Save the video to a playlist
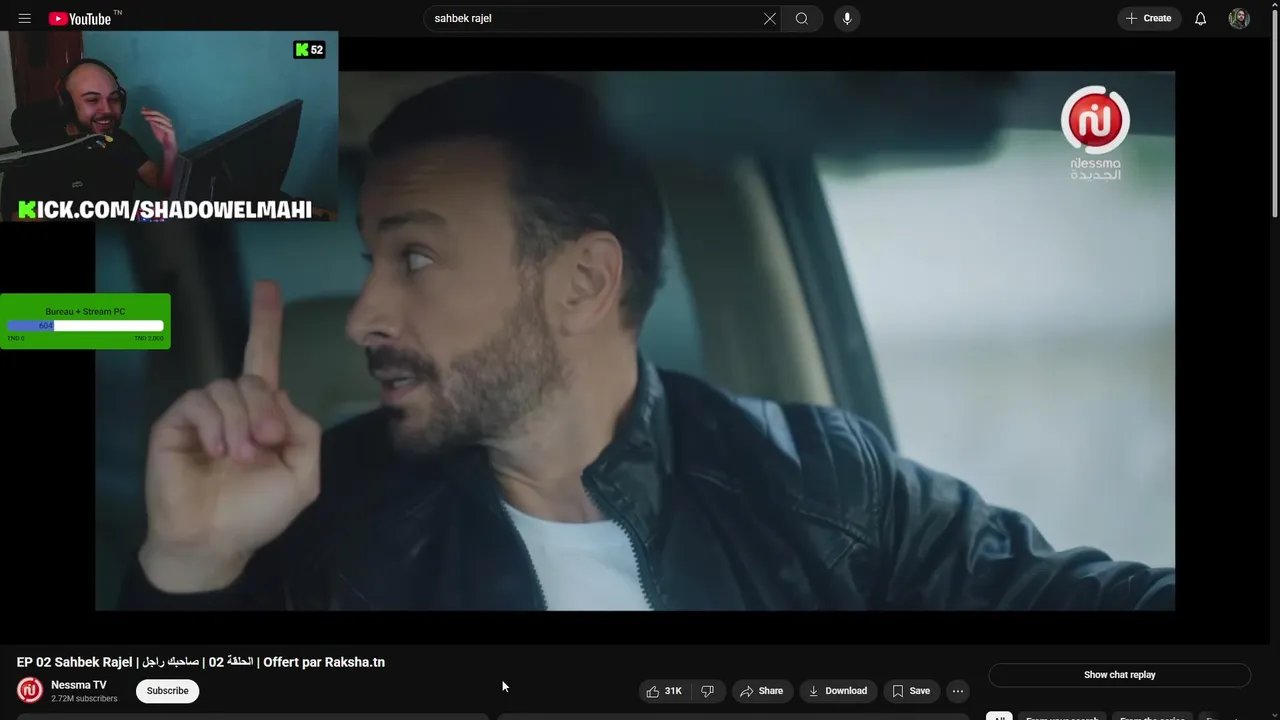1280x720 pixels. click(x=911, y=691)
